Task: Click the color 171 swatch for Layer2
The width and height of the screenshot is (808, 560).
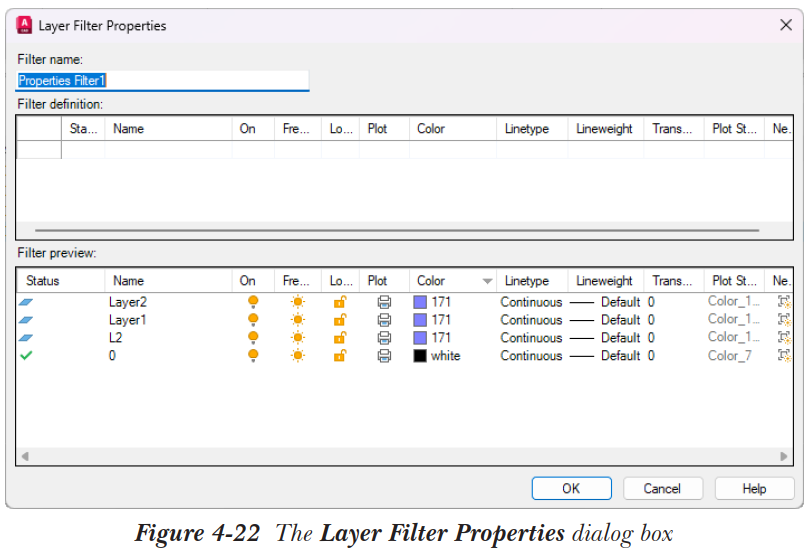Action: (420, 302)
